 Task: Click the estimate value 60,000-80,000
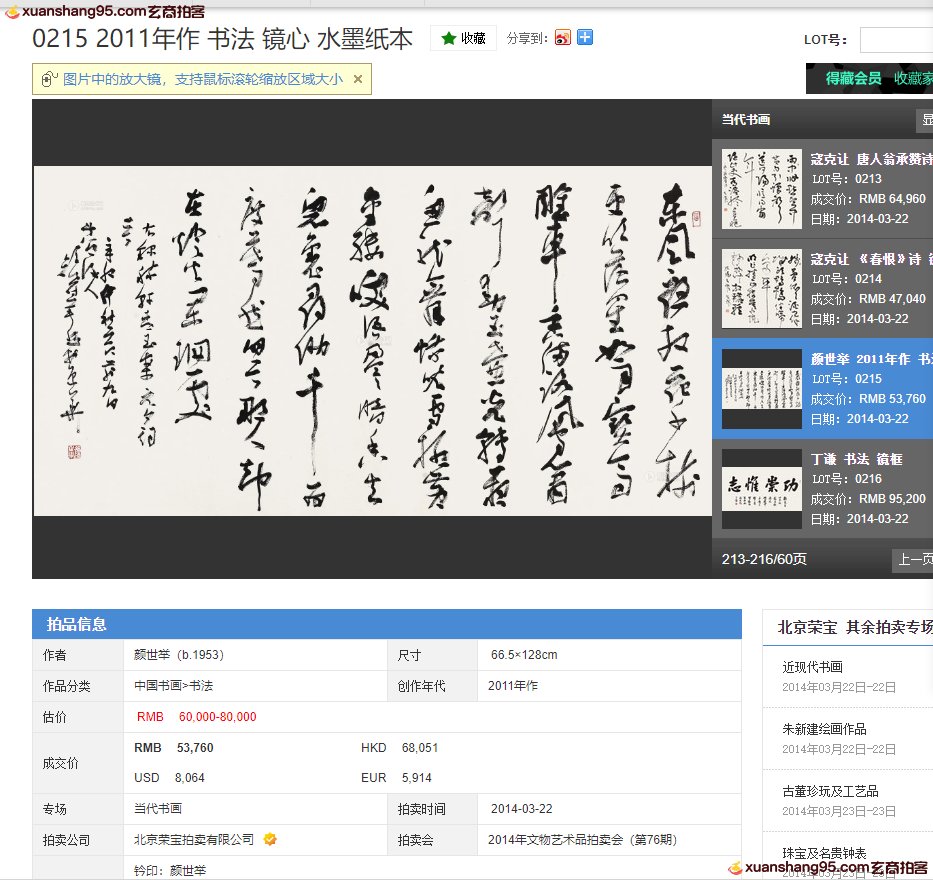pyautogui.click(x=217, y=716)
